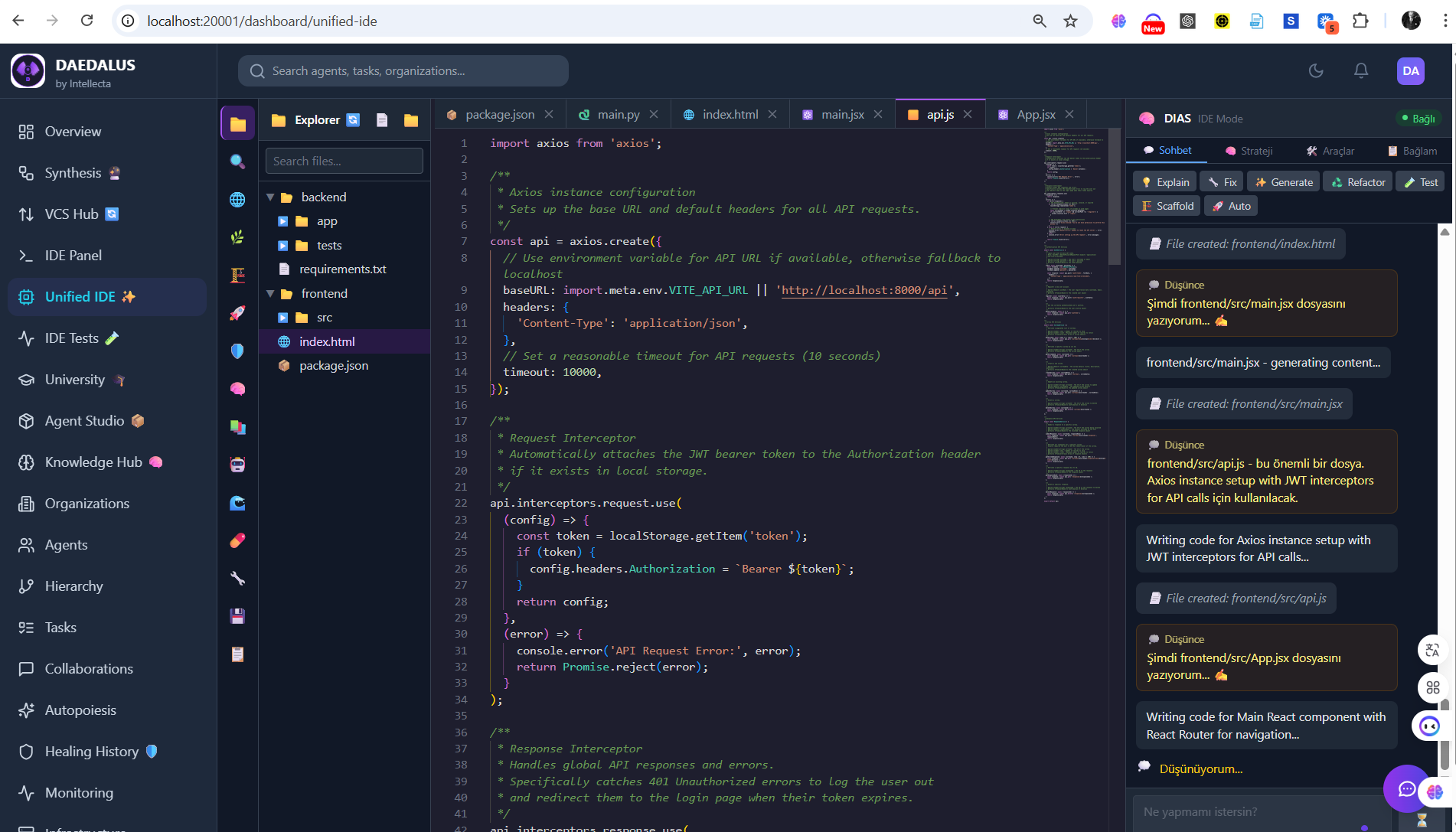The image size is (1456, 832).
Task: Click the Scaffold button
Action: click(1167, 206)
